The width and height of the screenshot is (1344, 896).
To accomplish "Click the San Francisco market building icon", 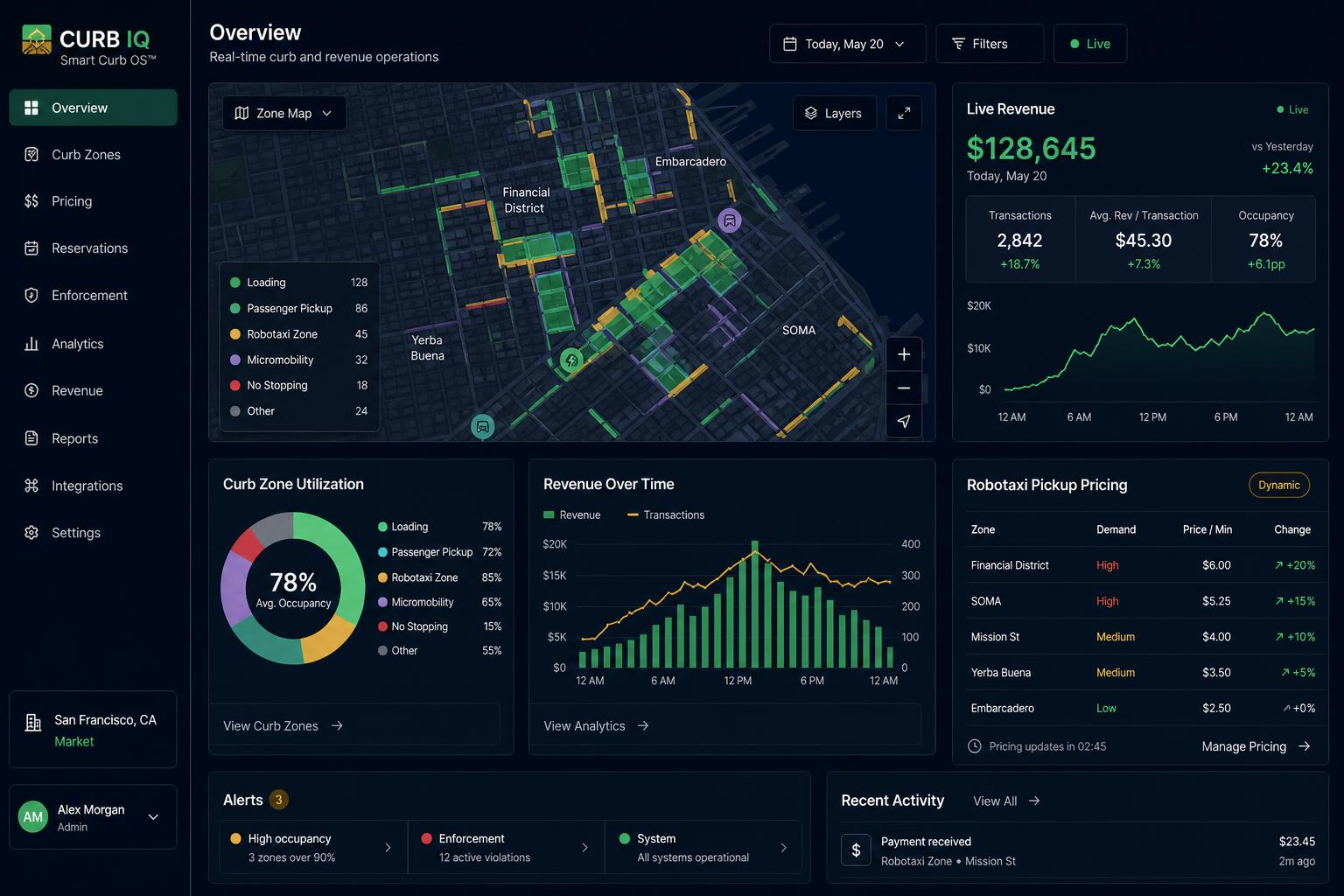I will click(x=33, y=723).
